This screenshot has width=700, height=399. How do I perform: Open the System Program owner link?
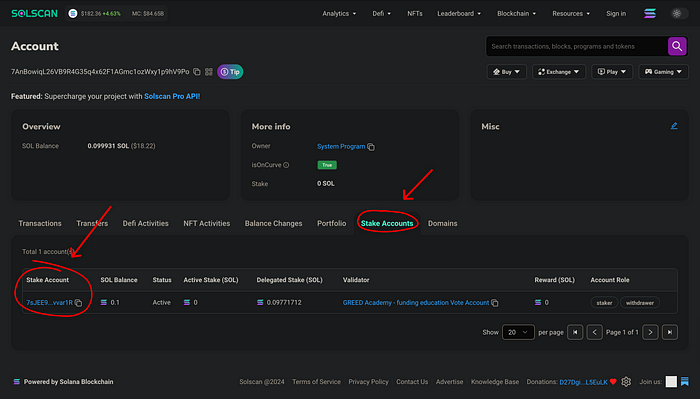tap(341, 146)
